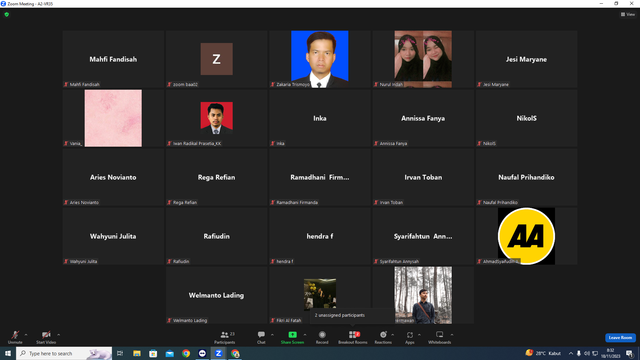Switch to Zoom app on taskbar
The height and width of the screenshot is (360, 640).
(218, 353)
